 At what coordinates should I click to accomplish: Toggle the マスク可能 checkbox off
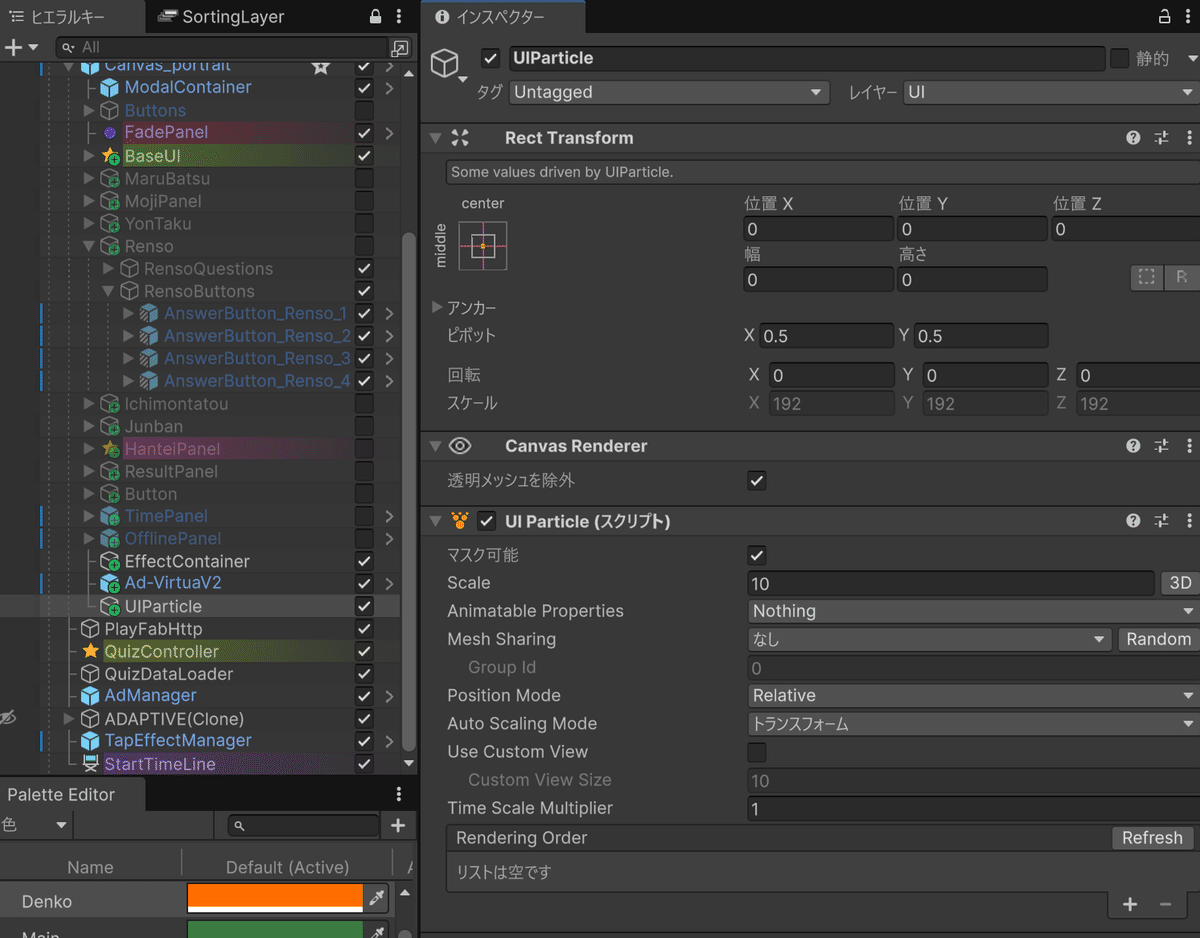click(x=756, y=555)
